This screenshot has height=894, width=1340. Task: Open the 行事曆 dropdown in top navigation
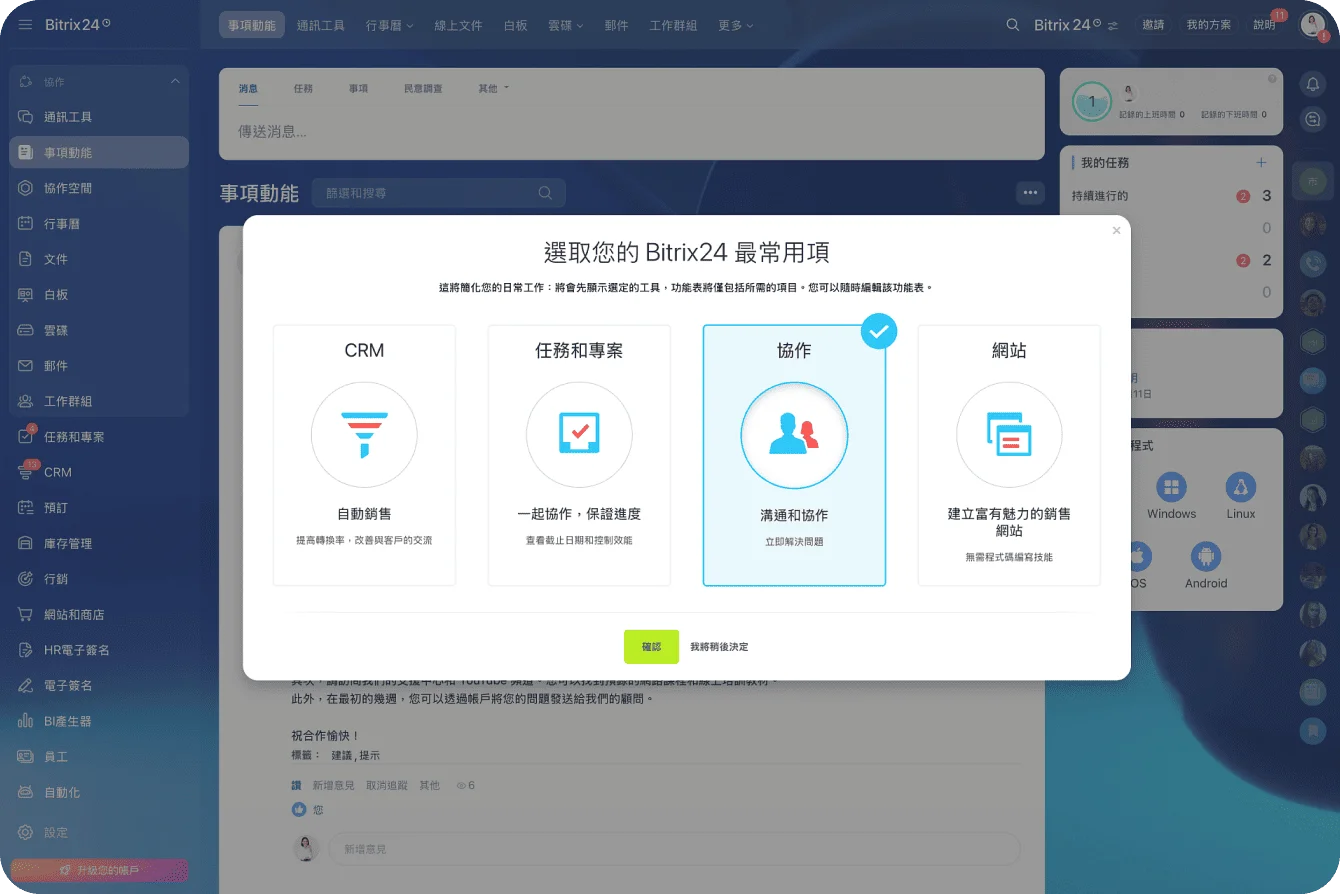pos(389,25)
